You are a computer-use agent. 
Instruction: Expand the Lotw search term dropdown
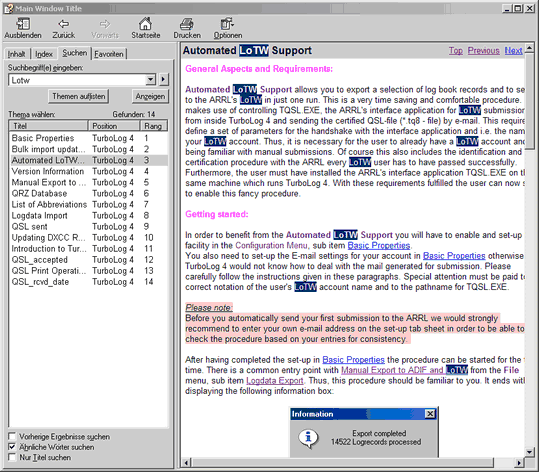[x=150, y=80]
